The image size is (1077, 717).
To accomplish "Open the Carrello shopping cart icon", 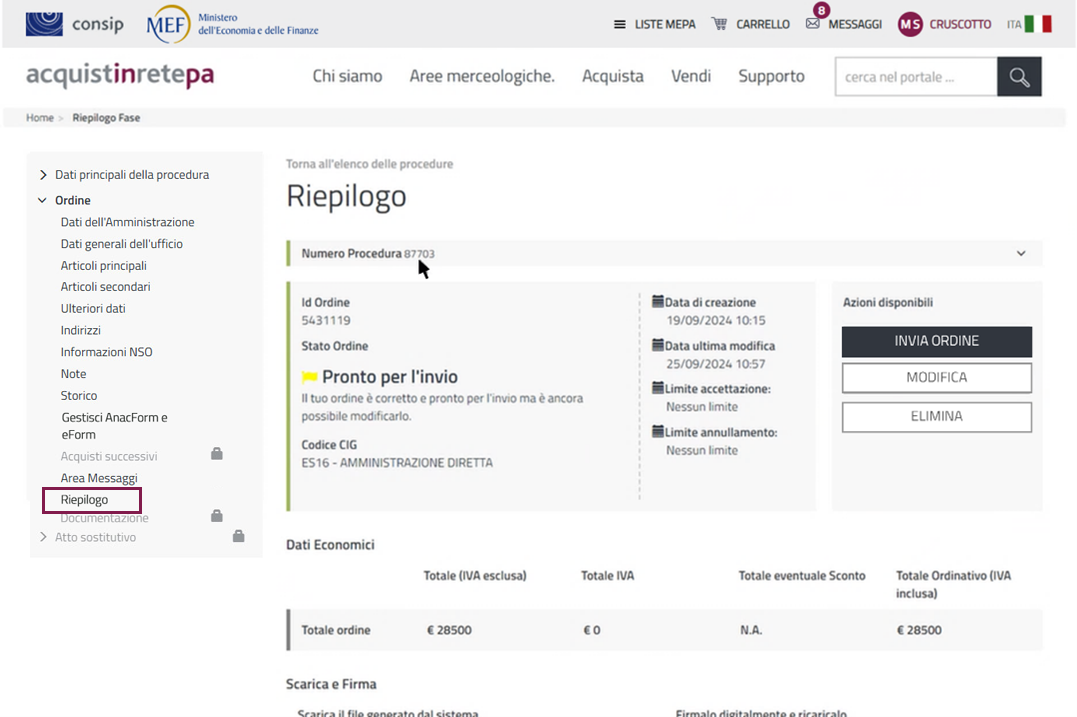I will 719,24.
